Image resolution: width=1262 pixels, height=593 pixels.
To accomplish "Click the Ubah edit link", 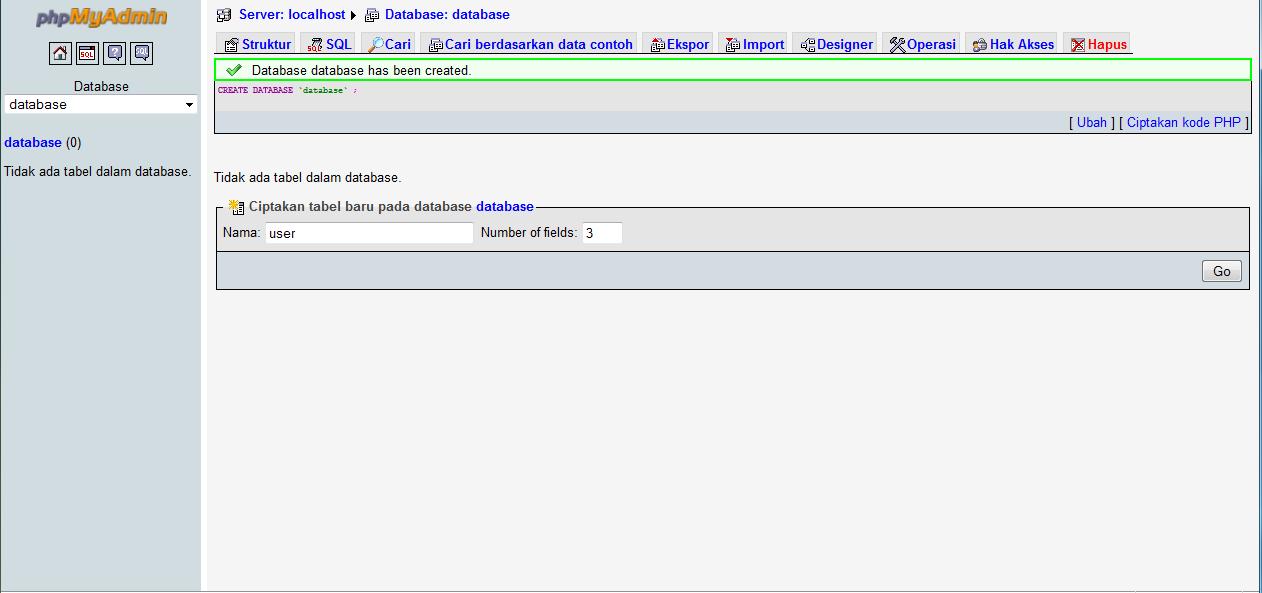I will pos(1091,122).
